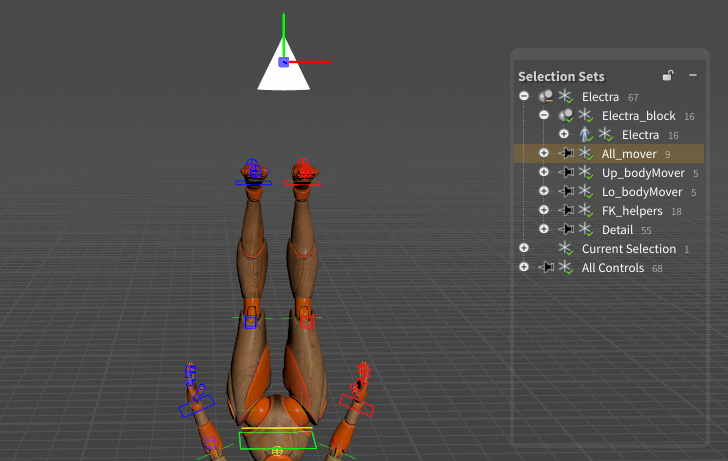Toggle the asterisk checkmark for Current Selection

coord(565,248)
